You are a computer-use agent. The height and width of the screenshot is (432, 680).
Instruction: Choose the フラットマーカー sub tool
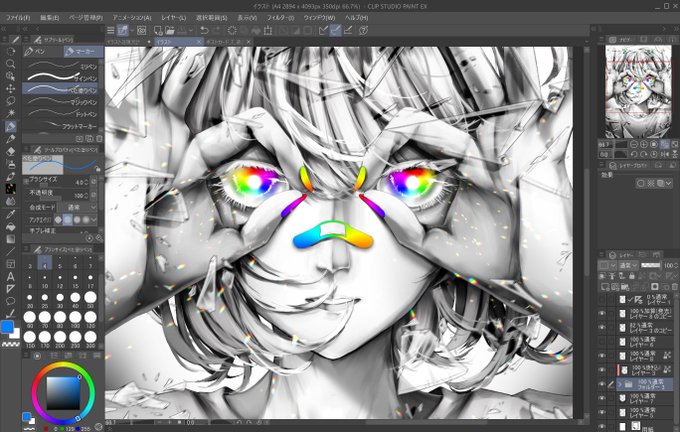60,126
